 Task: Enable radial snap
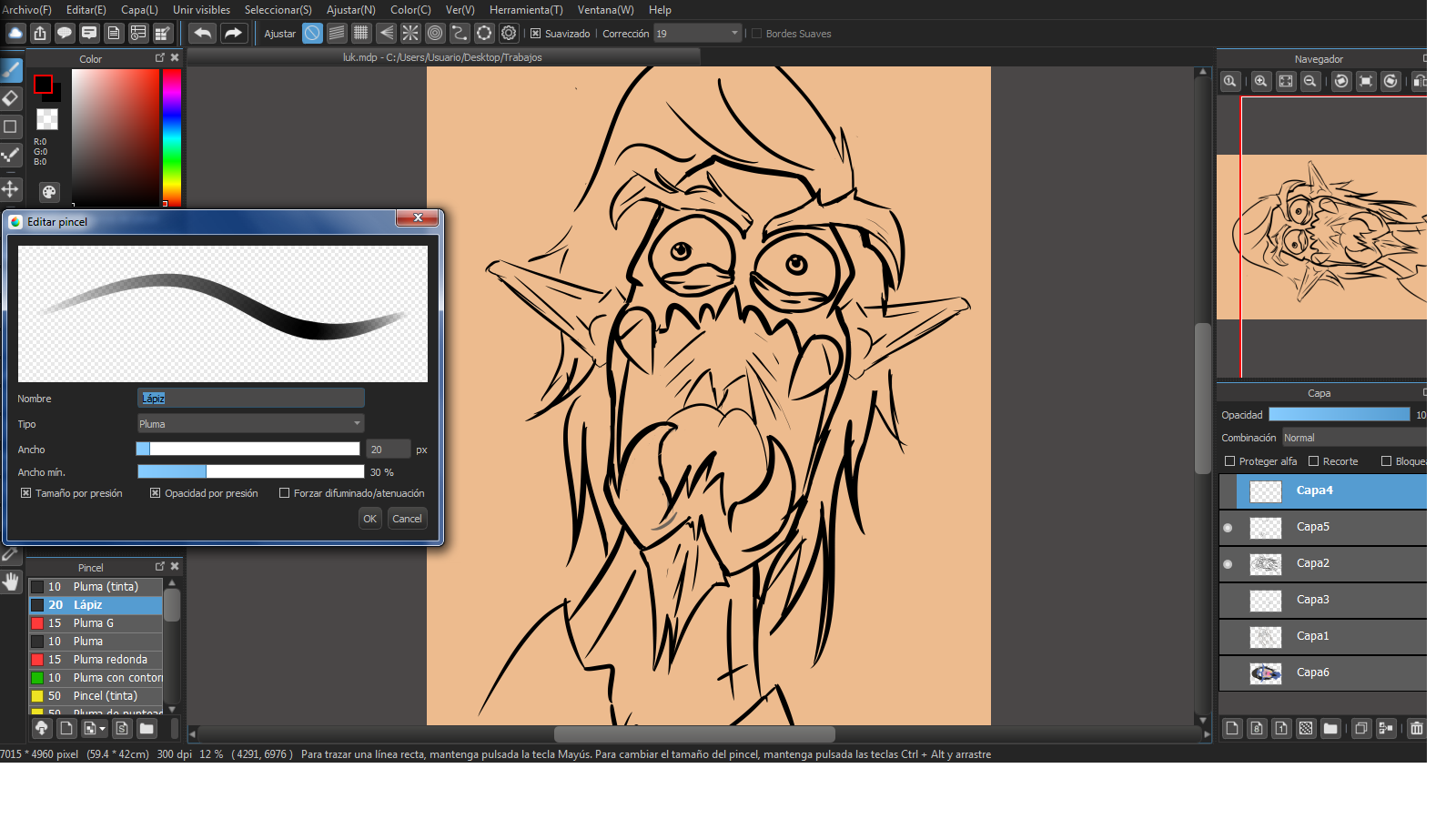[410, 34]
